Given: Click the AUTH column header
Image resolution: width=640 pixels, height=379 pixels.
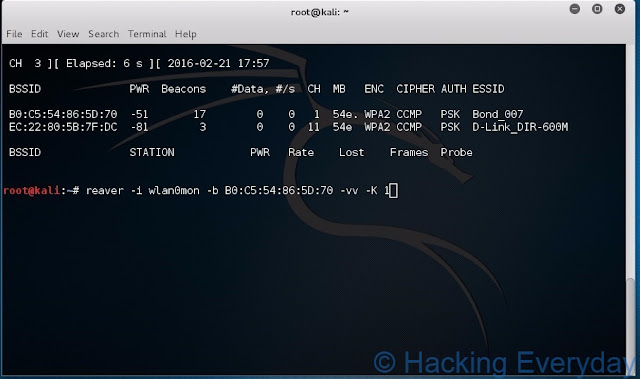Looking at the screenshot, I should point(453,89).
